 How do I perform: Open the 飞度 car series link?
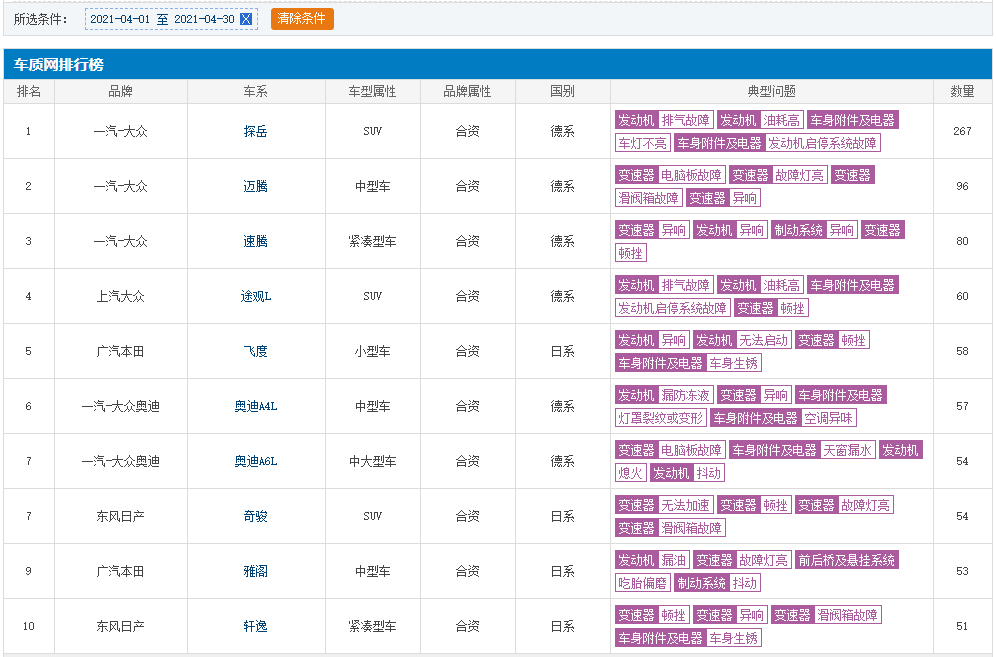click(255, 351)
